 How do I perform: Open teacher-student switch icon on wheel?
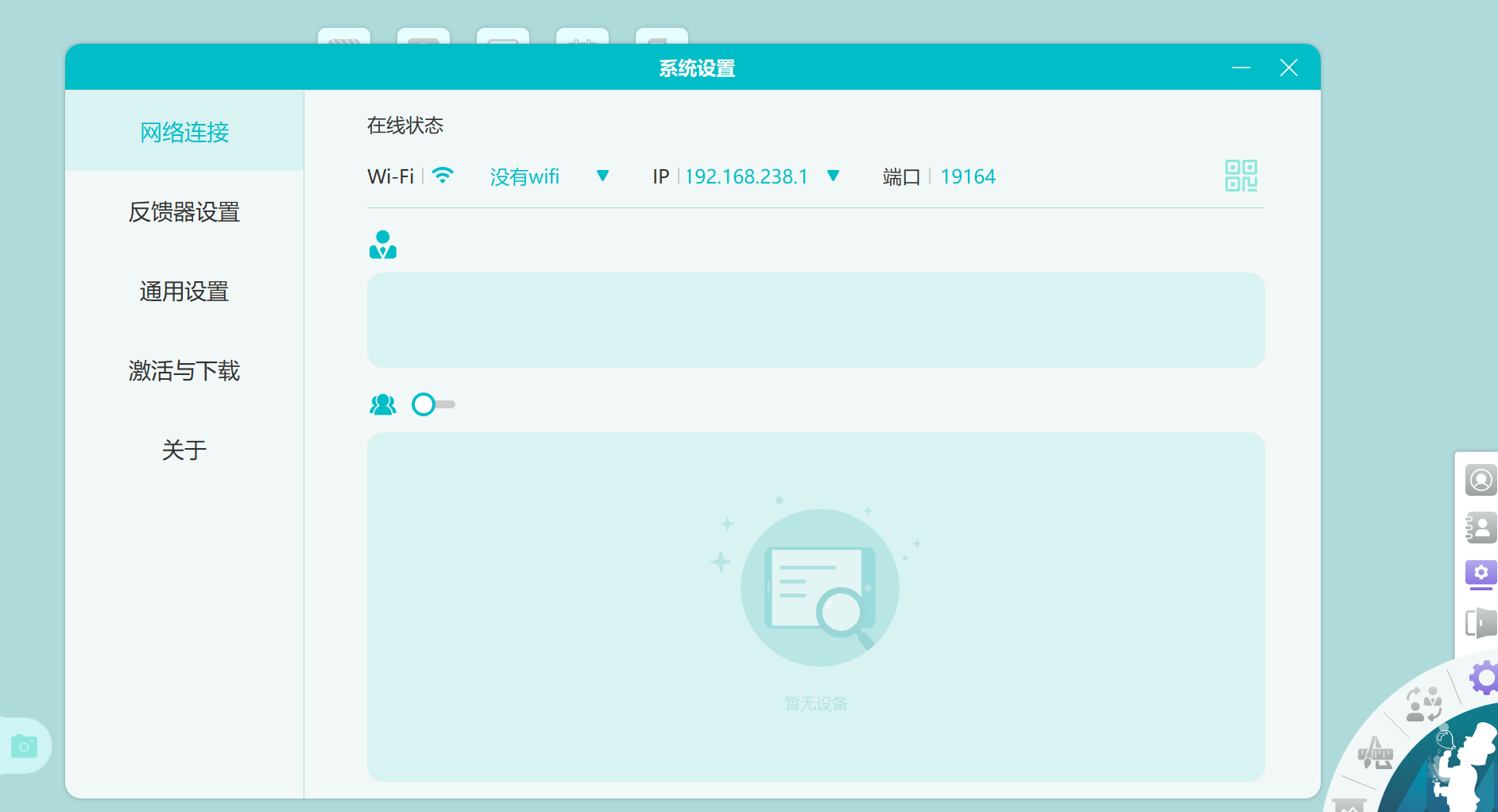pos(1423,705)
